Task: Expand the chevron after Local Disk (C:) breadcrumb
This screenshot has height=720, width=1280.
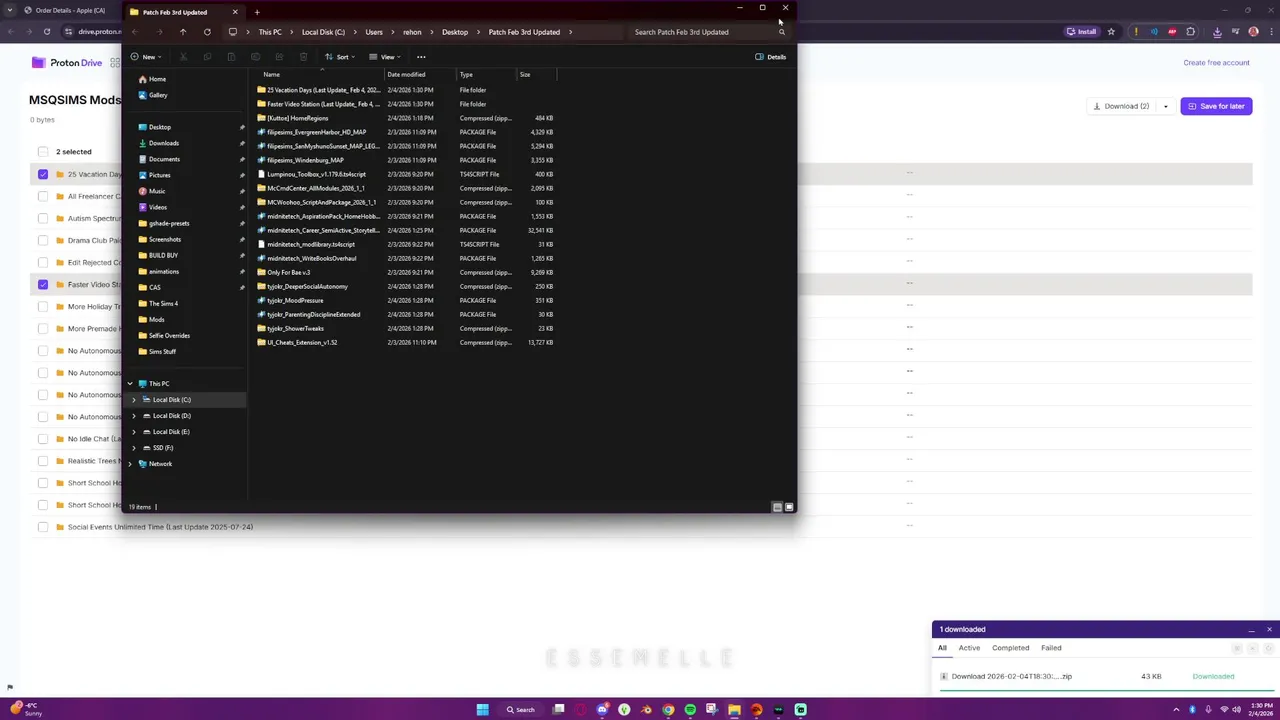Action: tap(353, 32)
